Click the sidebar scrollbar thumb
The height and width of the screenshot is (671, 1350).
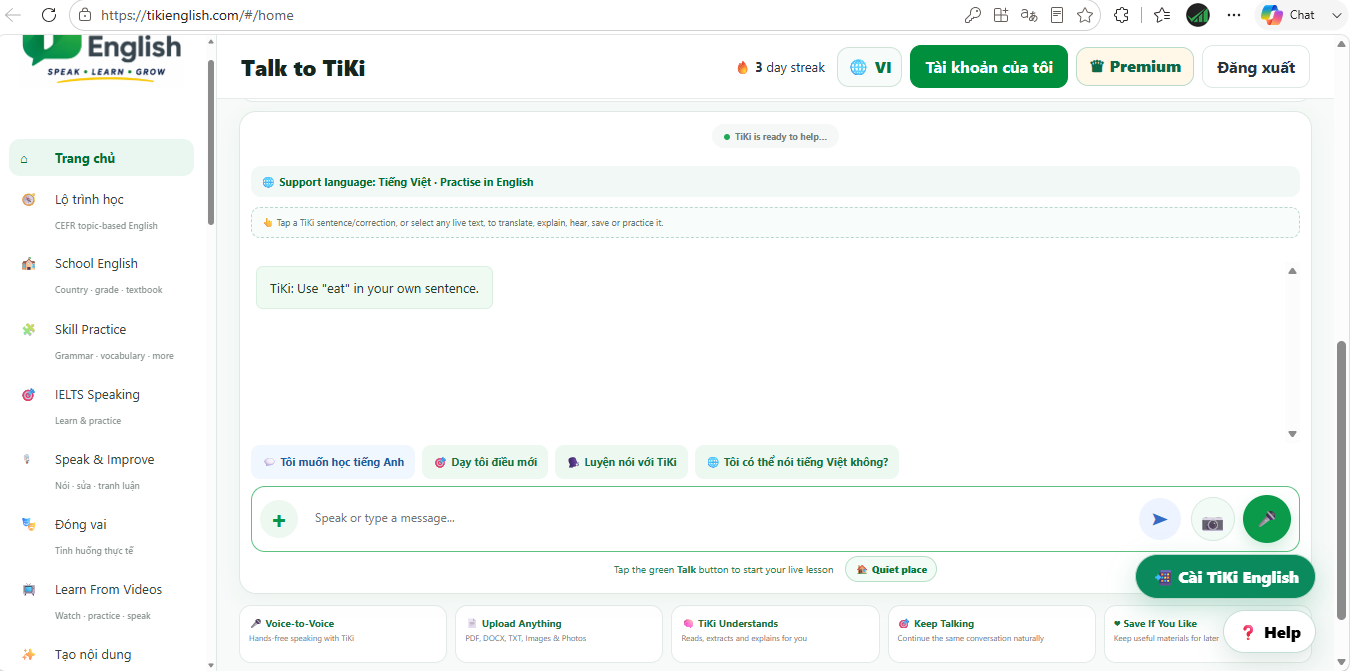[210, 142]
